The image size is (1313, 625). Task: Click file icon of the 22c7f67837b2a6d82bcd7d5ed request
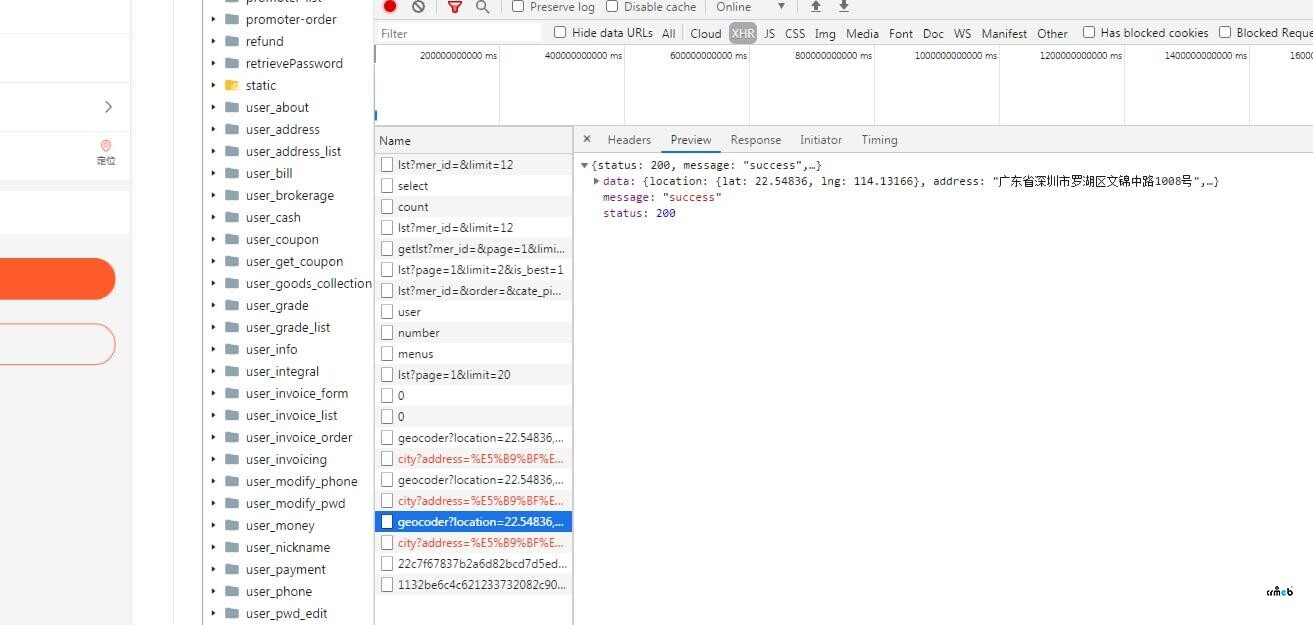pos(387,563)
